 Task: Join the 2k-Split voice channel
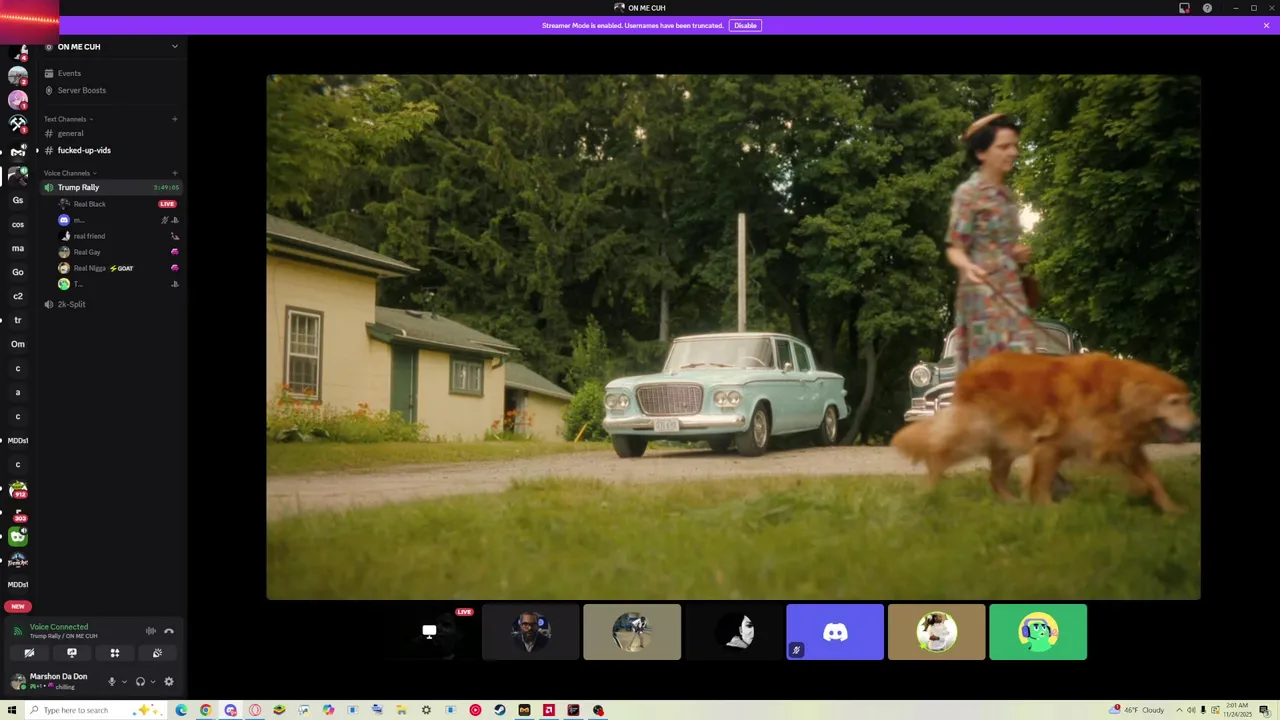tap(71, 304)
